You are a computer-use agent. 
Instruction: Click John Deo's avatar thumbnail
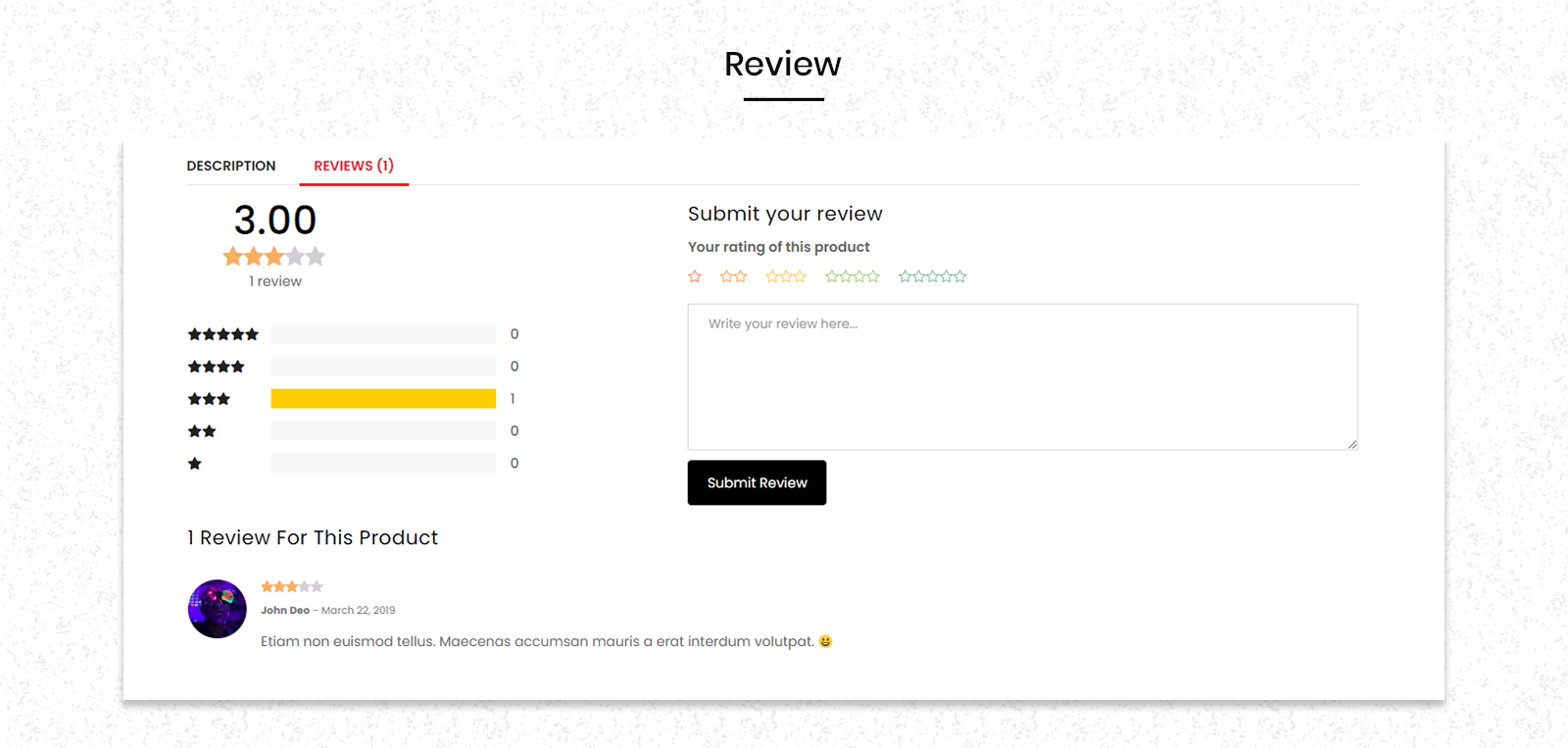(217, 609)
